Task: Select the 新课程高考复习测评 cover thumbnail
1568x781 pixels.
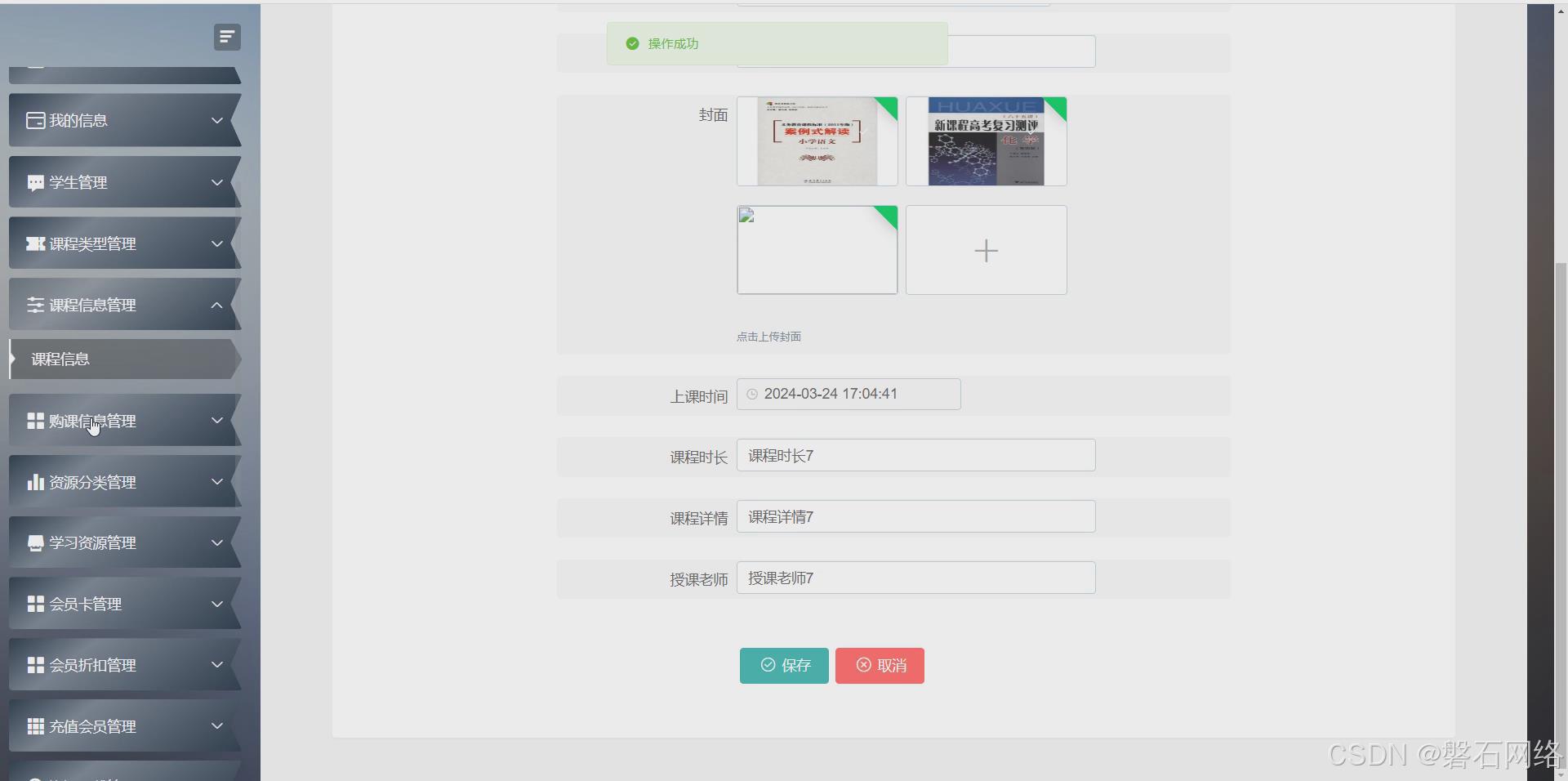Action: (x=986, y=141)
